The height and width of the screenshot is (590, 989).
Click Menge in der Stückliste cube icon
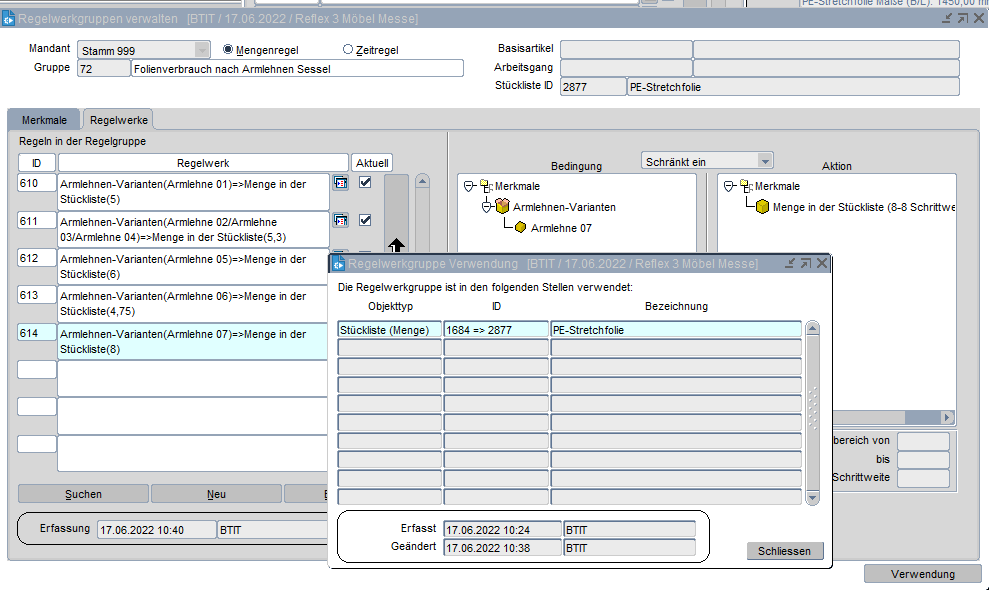[x=762, y=207]
